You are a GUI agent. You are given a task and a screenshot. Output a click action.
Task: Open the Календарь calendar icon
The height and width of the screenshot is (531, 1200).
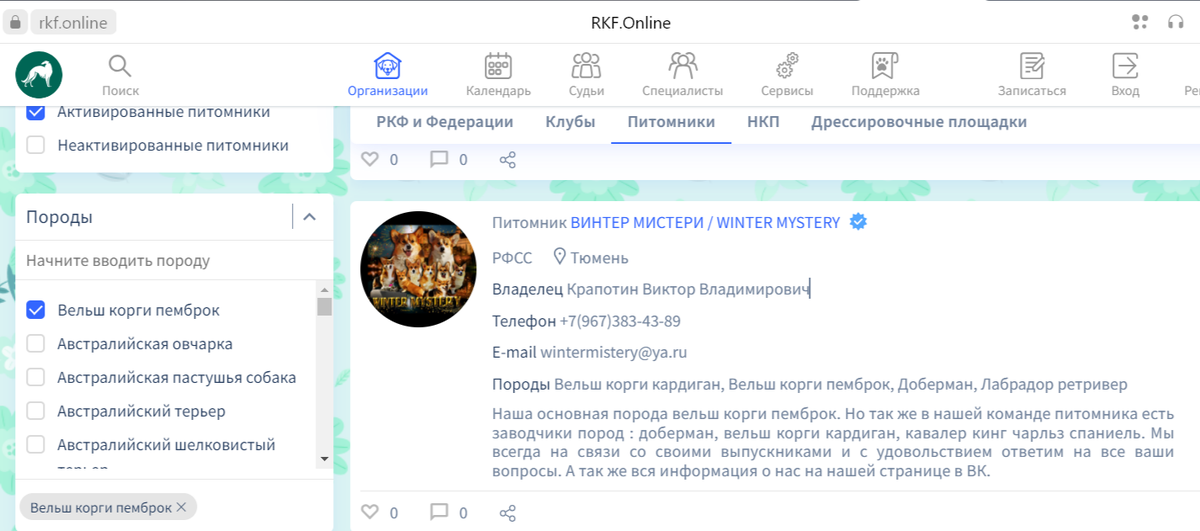click(498, 66)
